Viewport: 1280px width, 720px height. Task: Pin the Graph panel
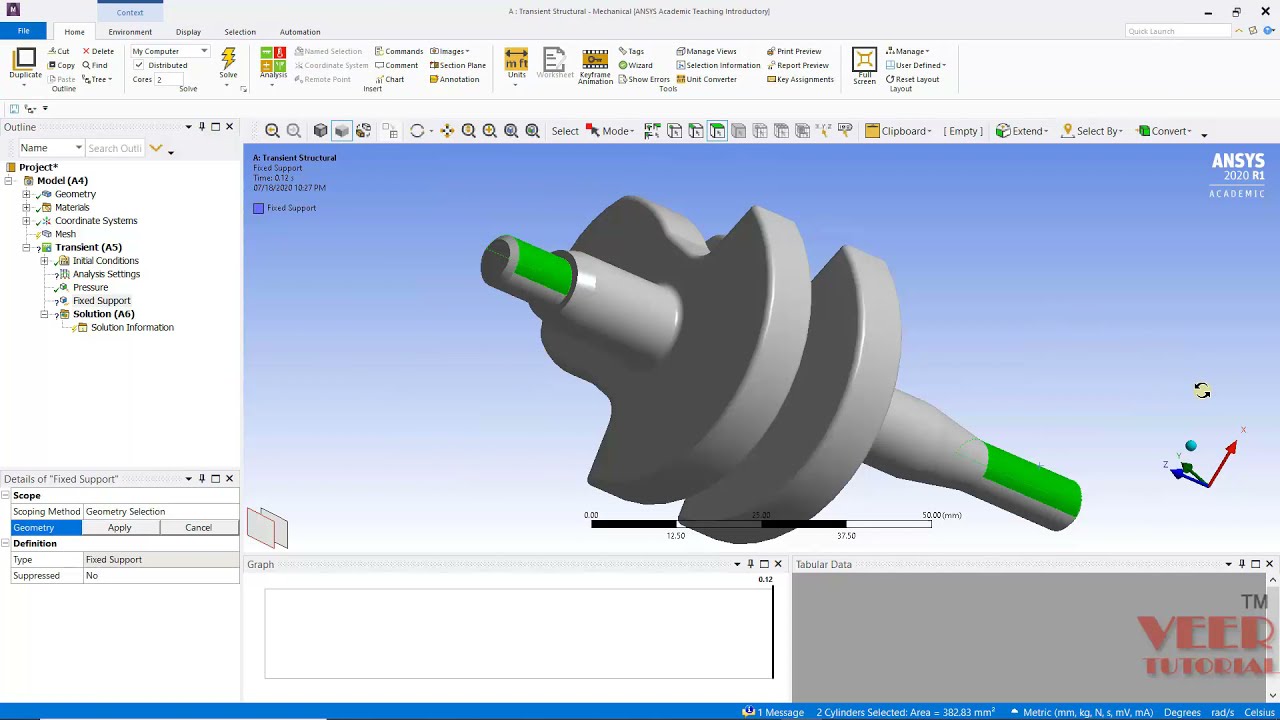click(x=750, y=564)
